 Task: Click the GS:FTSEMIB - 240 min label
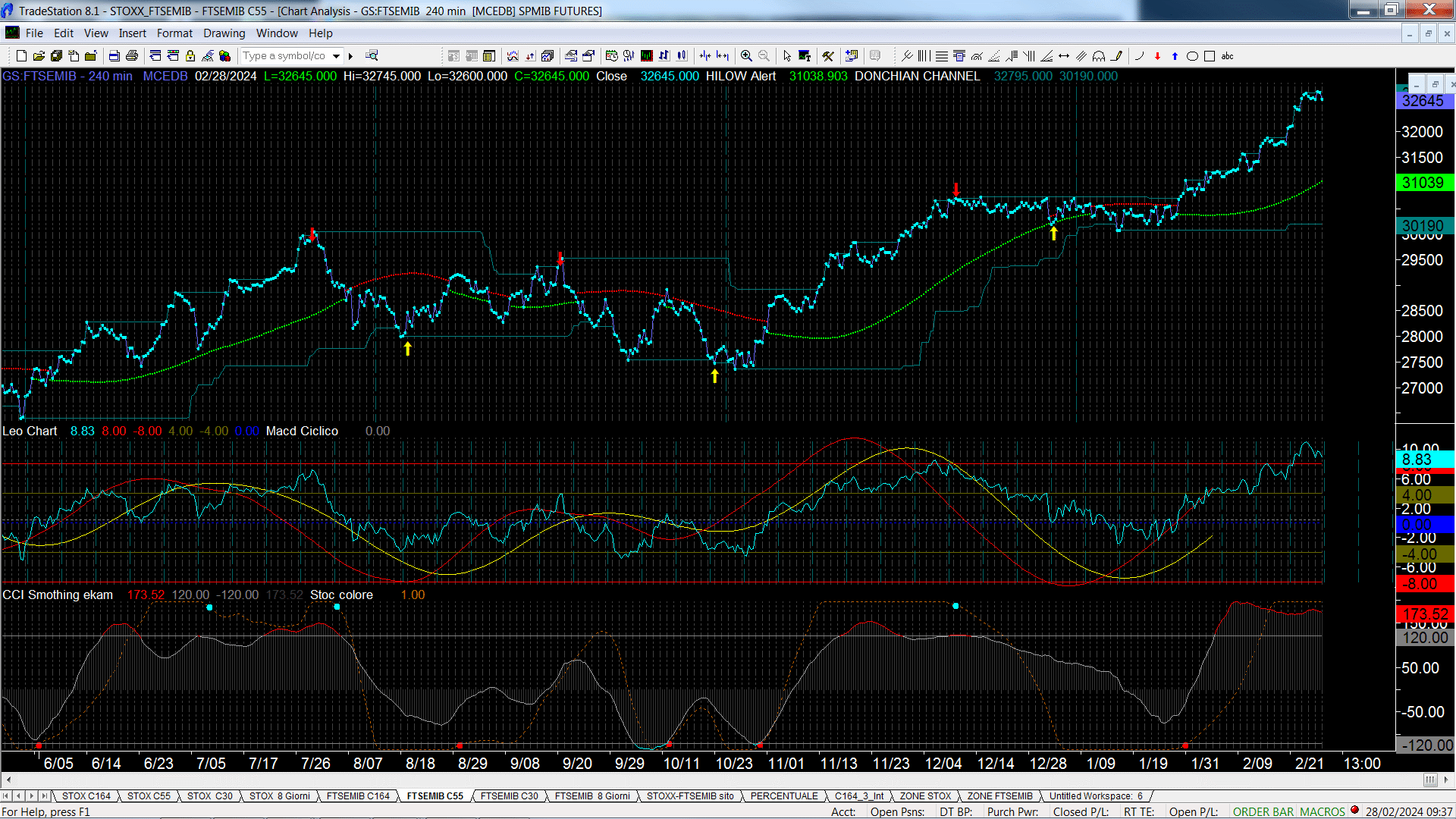point(67,77)
